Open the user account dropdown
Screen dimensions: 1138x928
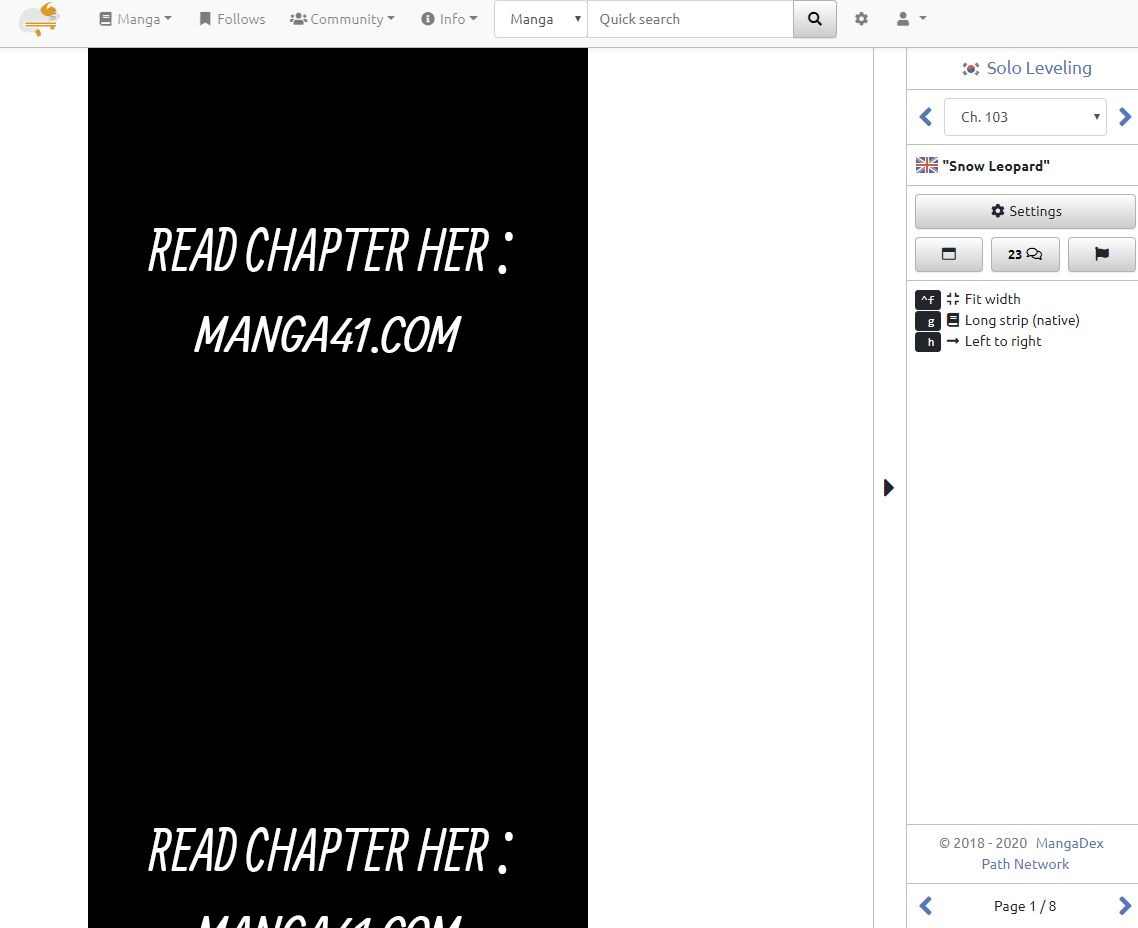(x=909, y=18)
